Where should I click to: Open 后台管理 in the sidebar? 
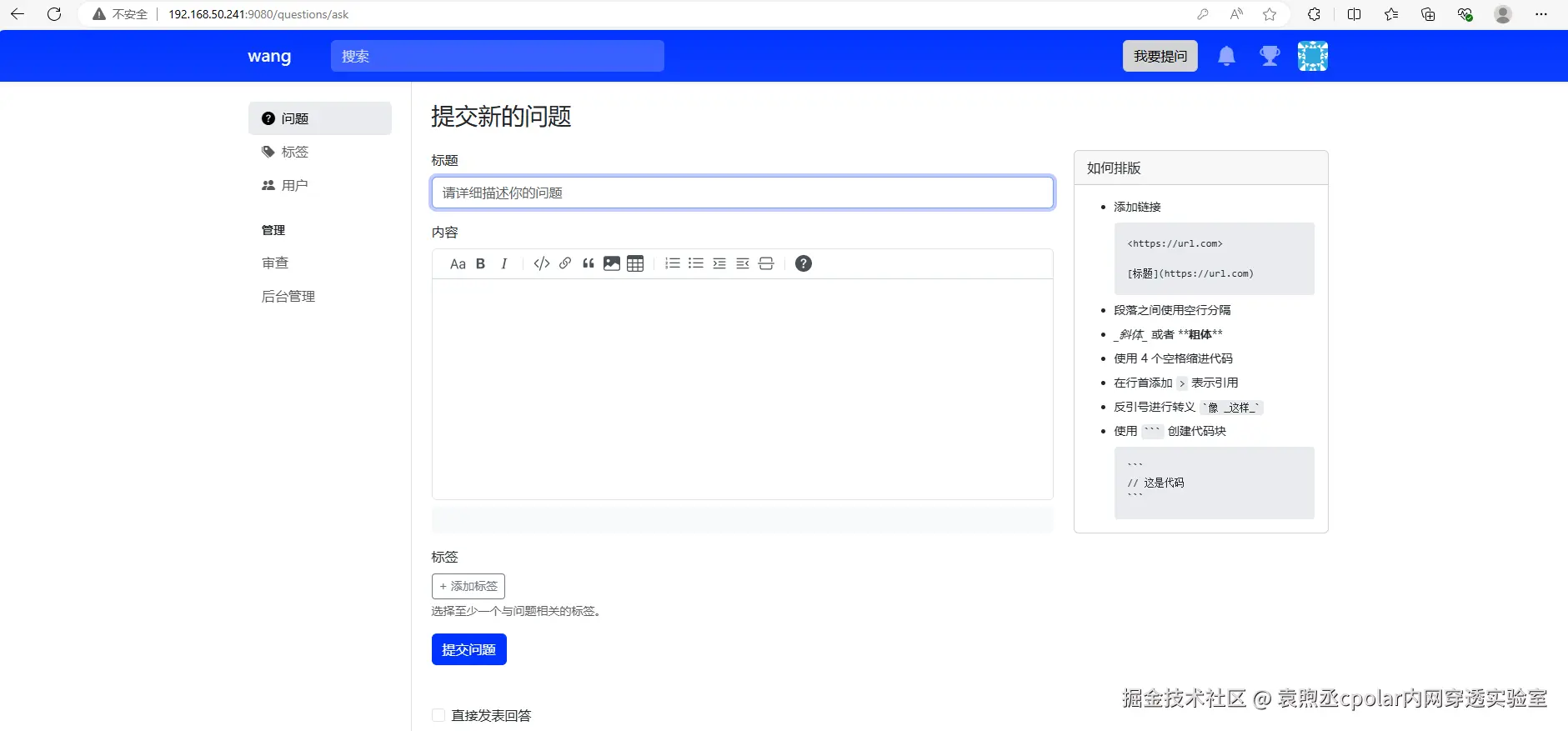tap(288, 296)
